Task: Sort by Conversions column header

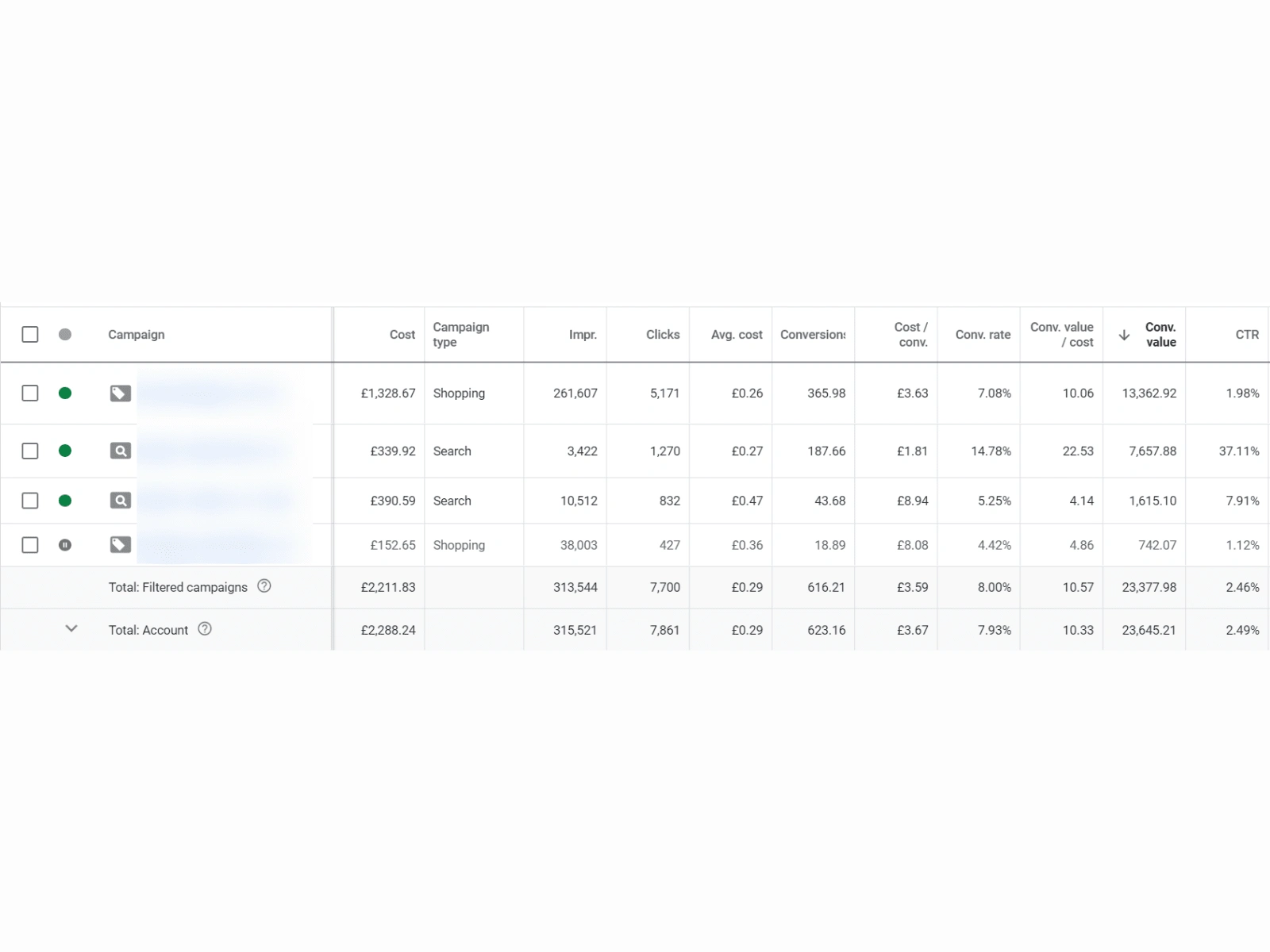Action: [x=813, y=335]
